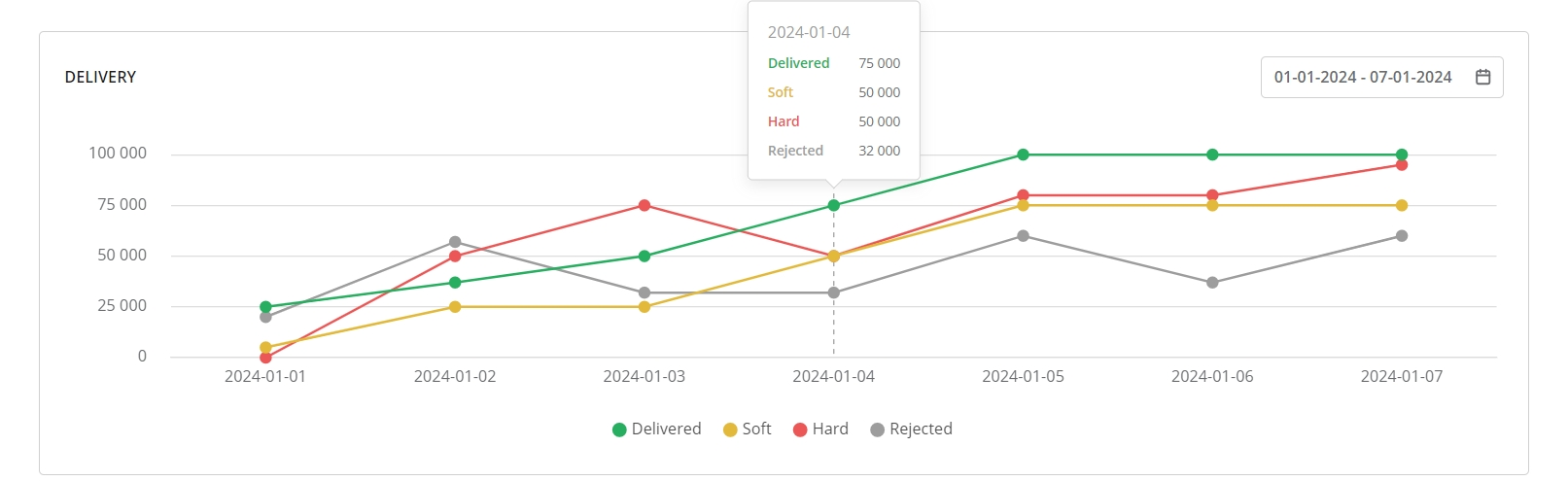Select Rejected data point on 2024-01-04

click(833, 292)
